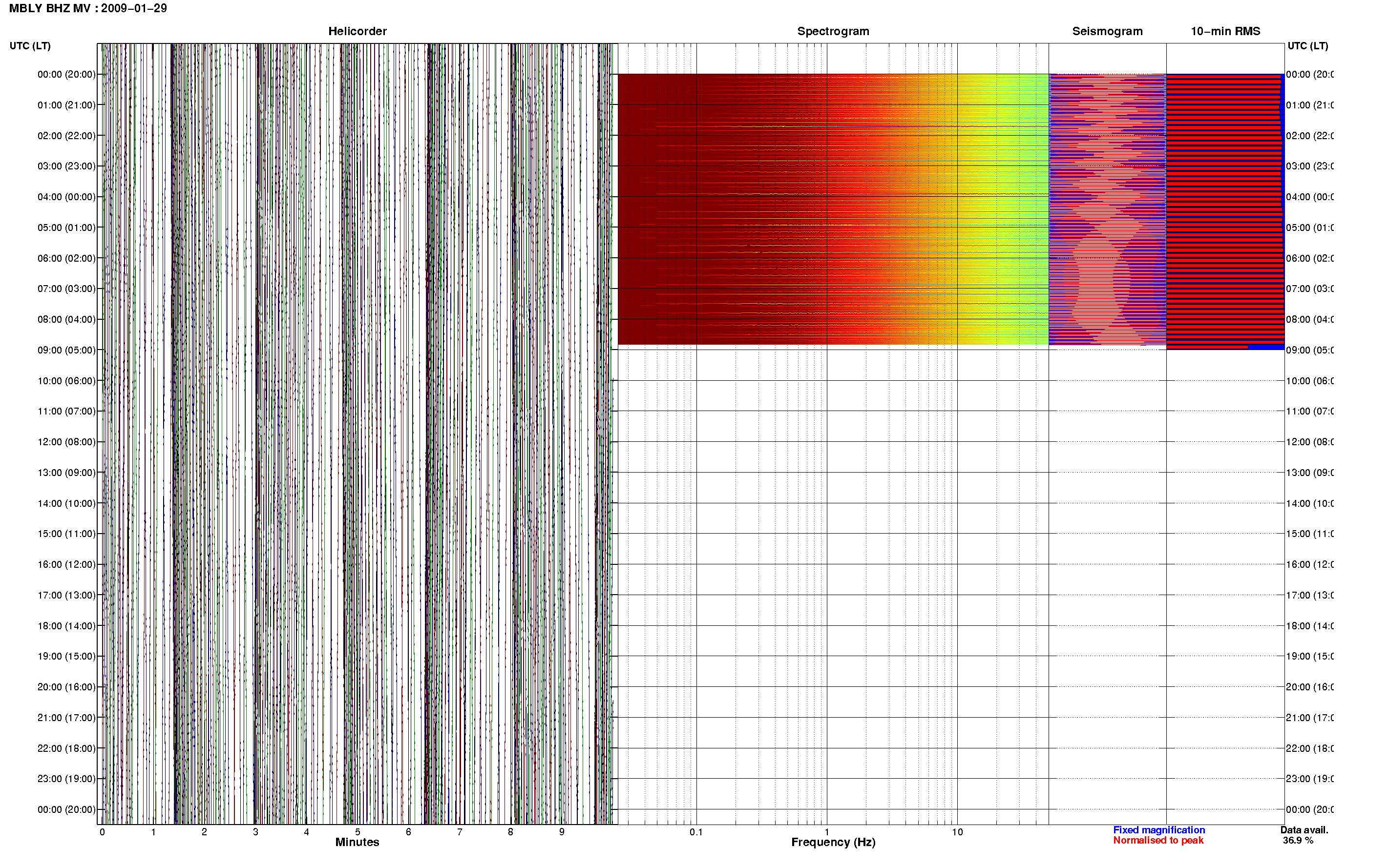Viewport: 1389px width, 868px height.
Task: Click the "Frequency (Hz)" axis label
Action: click(x=833, y=842)
